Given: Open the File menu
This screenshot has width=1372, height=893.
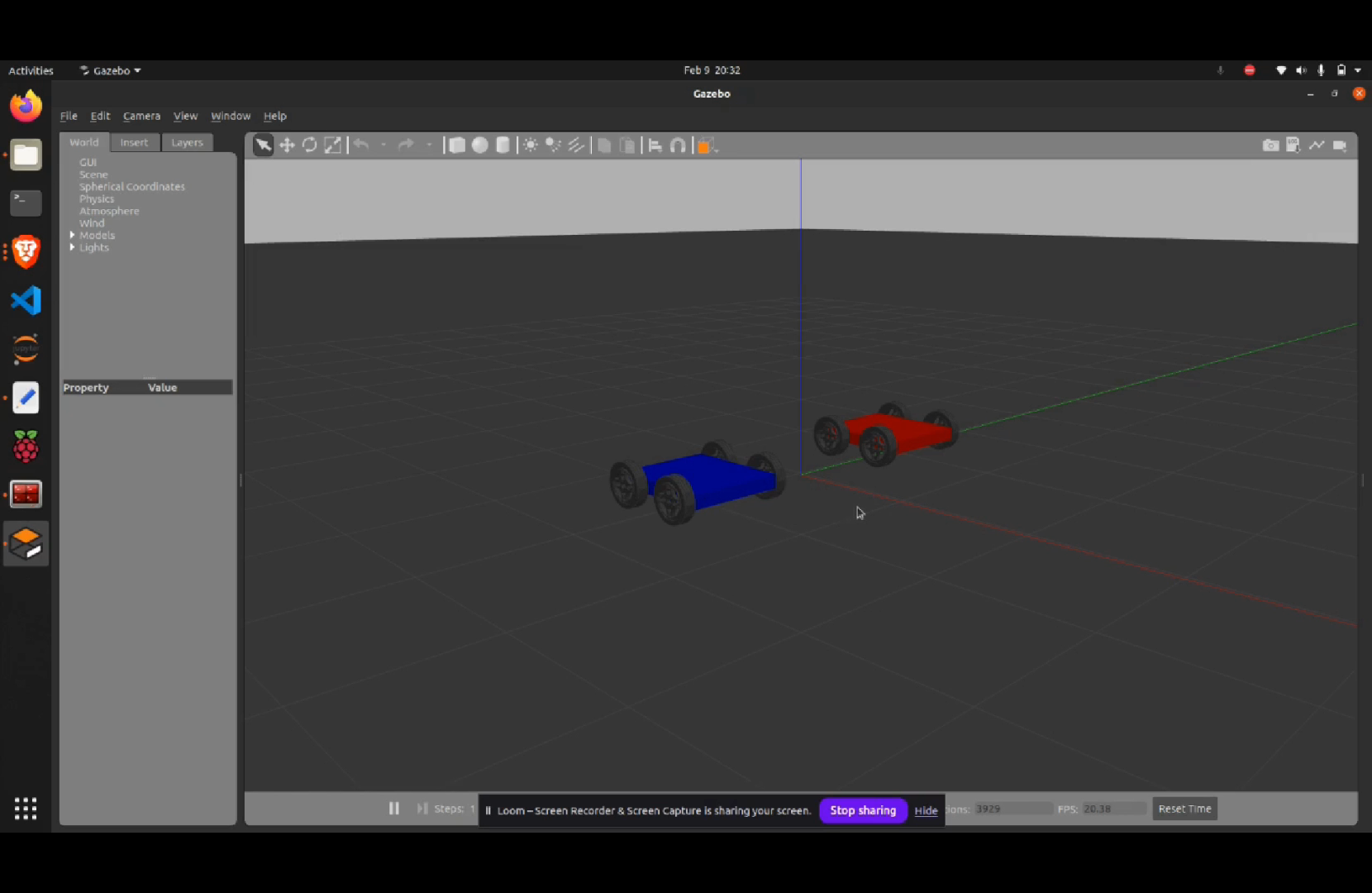Looking at the screenshot, I should [69, 116].
